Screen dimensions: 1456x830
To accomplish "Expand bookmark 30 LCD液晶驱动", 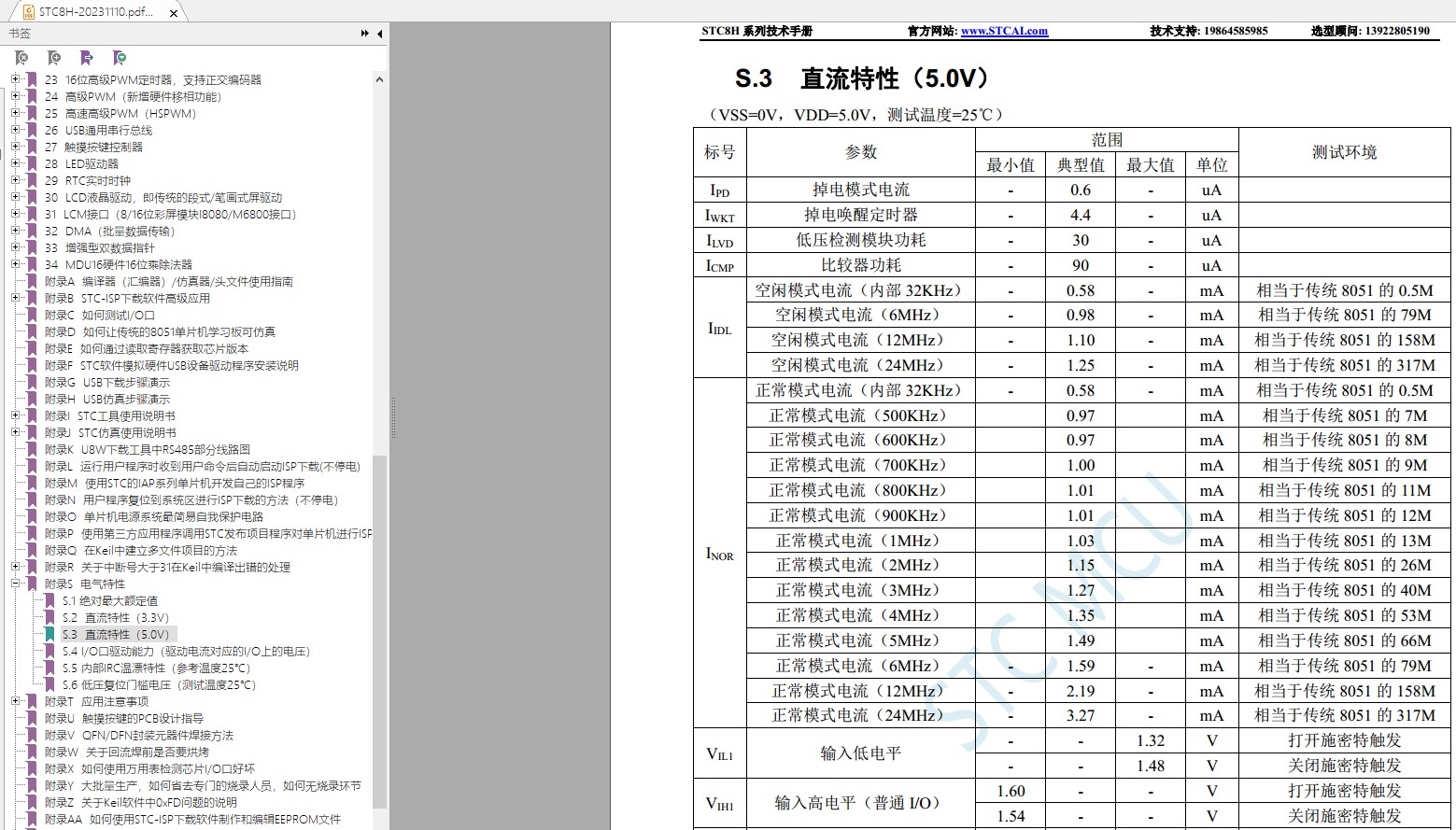I will pos(15,197).
